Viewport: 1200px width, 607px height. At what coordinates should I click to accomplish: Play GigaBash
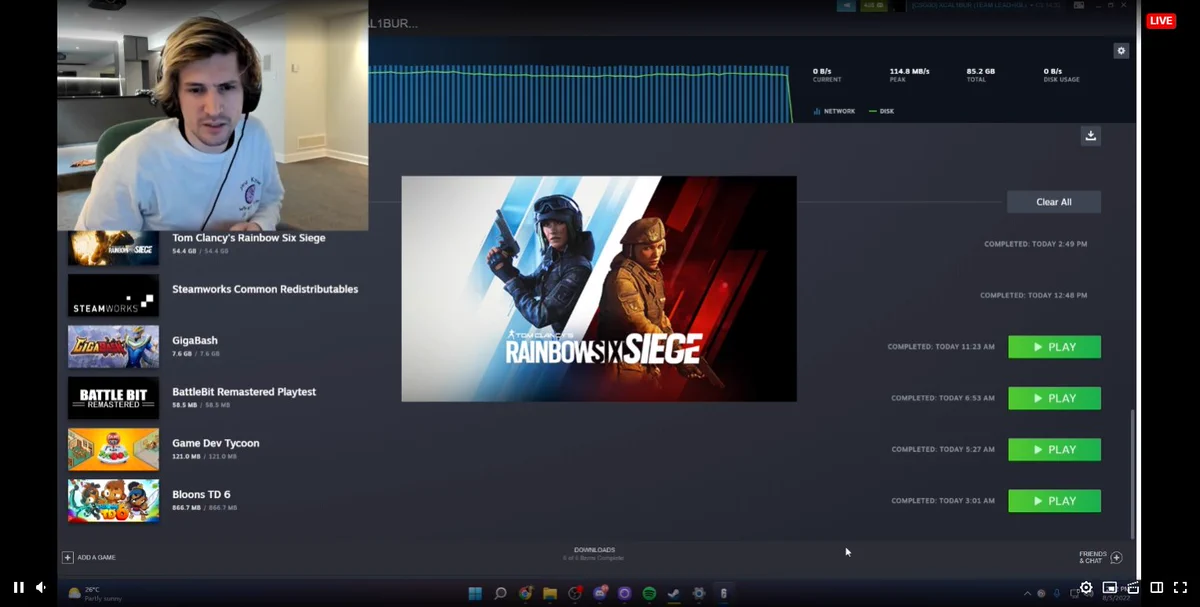click(x=1054, y=347)
